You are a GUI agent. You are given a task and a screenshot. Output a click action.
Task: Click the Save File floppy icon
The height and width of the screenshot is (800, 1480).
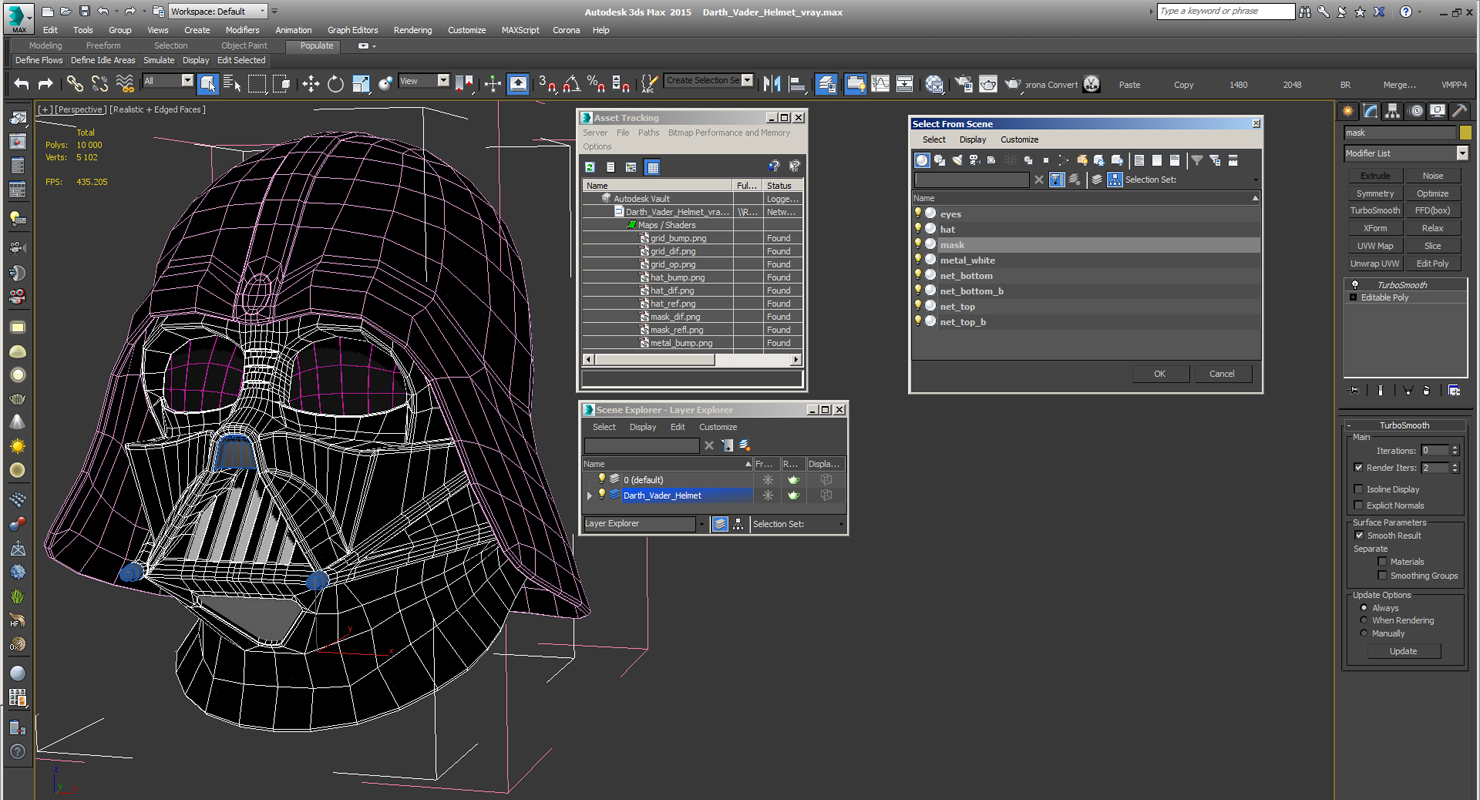pyautogui.click(x=84, y=11)
